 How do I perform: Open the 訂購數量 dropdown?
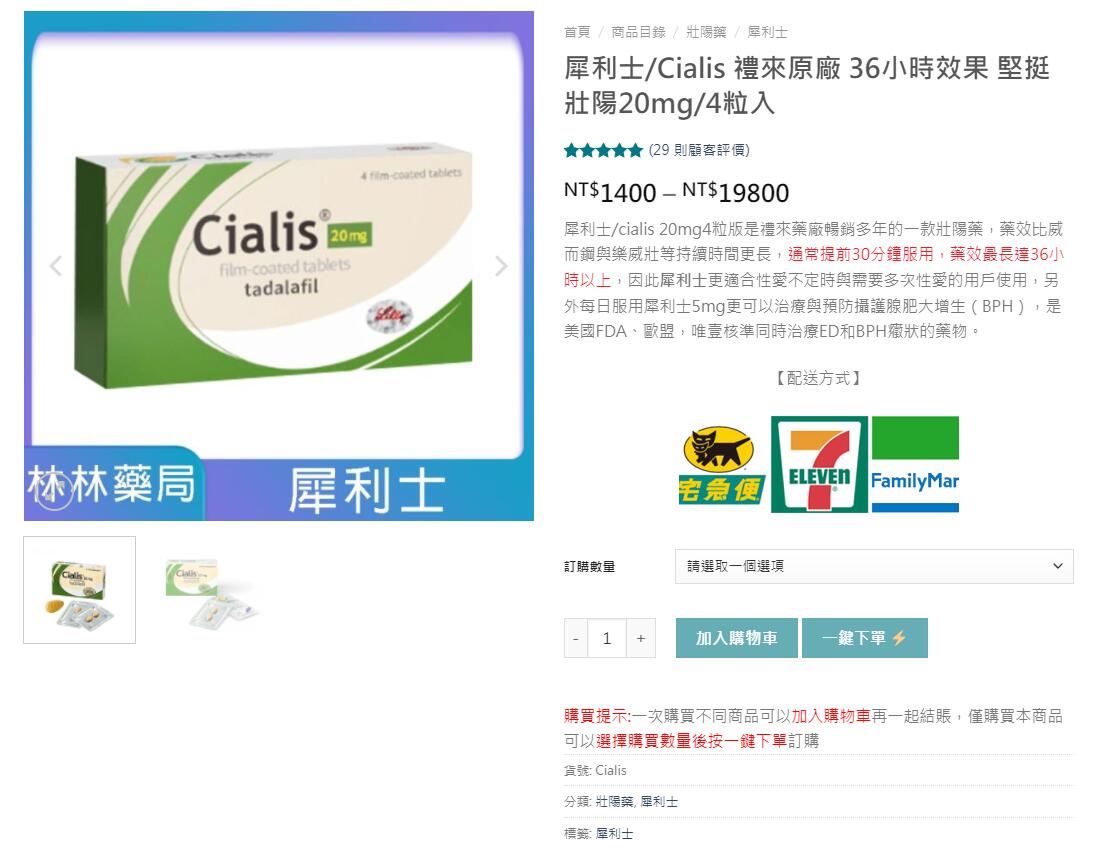874,566
